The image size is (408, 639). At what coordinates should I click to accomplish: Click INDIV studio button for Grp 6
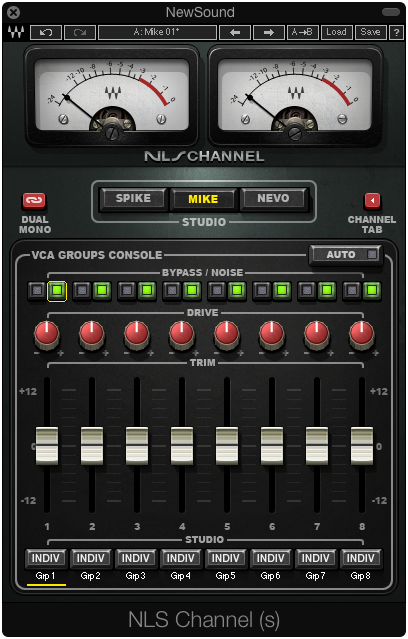pyautogui.click(x=270, y=558)
